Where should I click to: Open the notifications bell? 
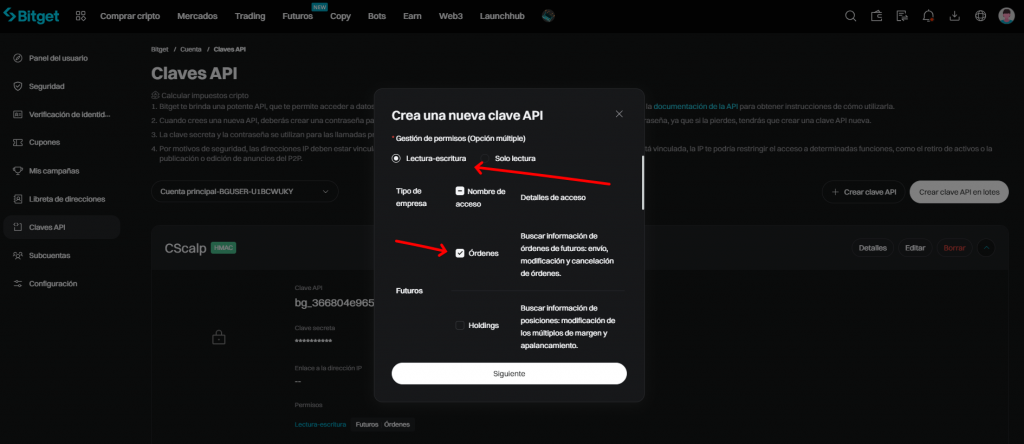tap(928, 16)
